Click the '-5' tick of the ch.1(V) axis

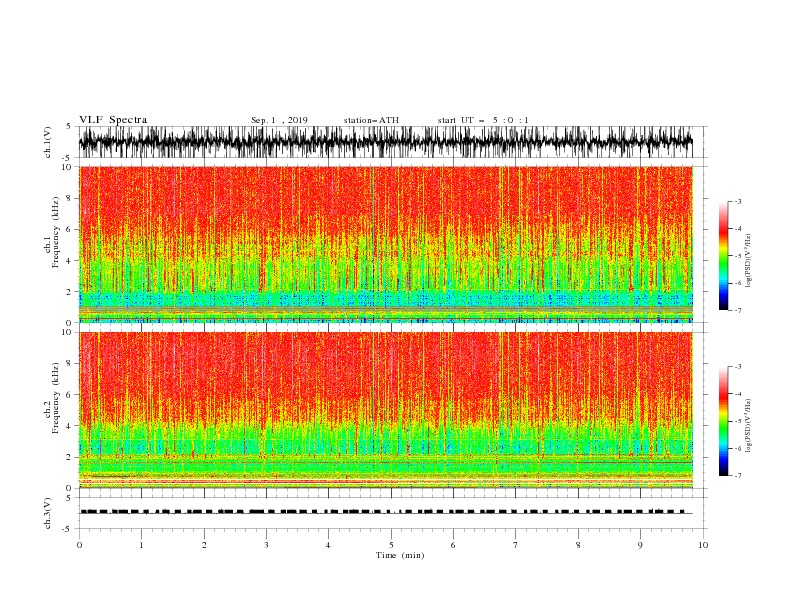click(x=68, y=158)
